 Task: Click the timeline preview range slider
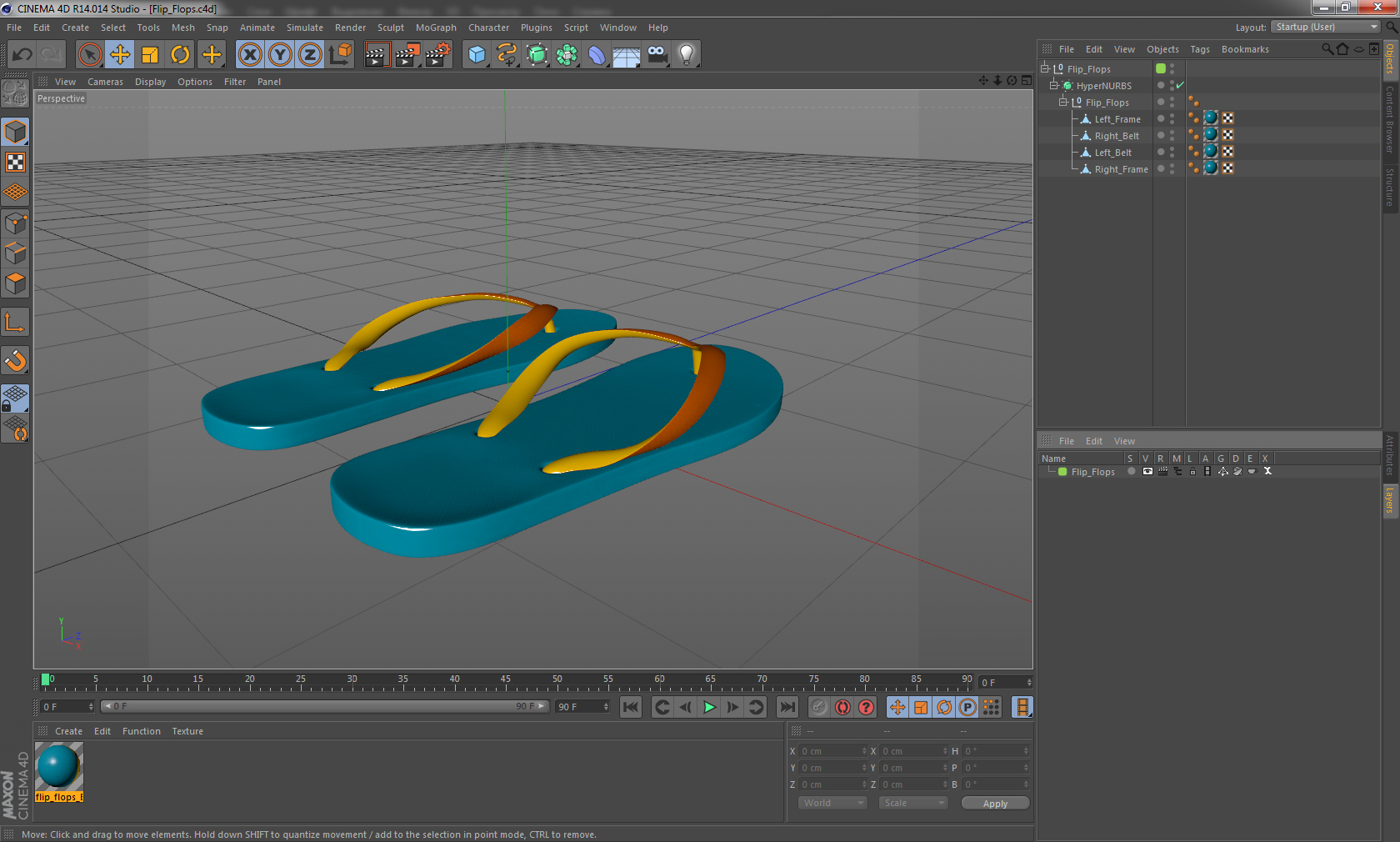[324, 706]
